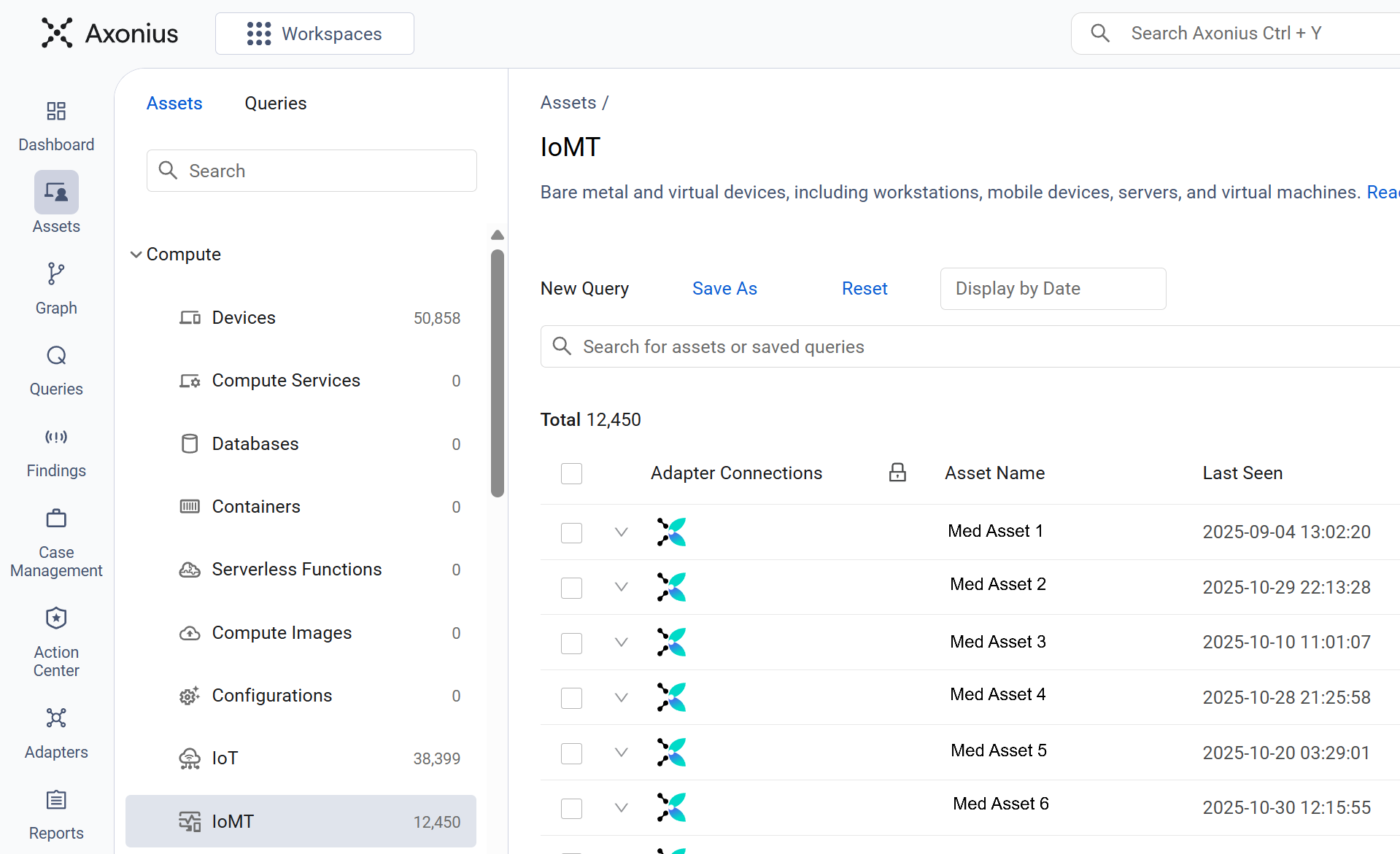Switch to the Queries tab

pyautogui.click(x=276, y=104)
